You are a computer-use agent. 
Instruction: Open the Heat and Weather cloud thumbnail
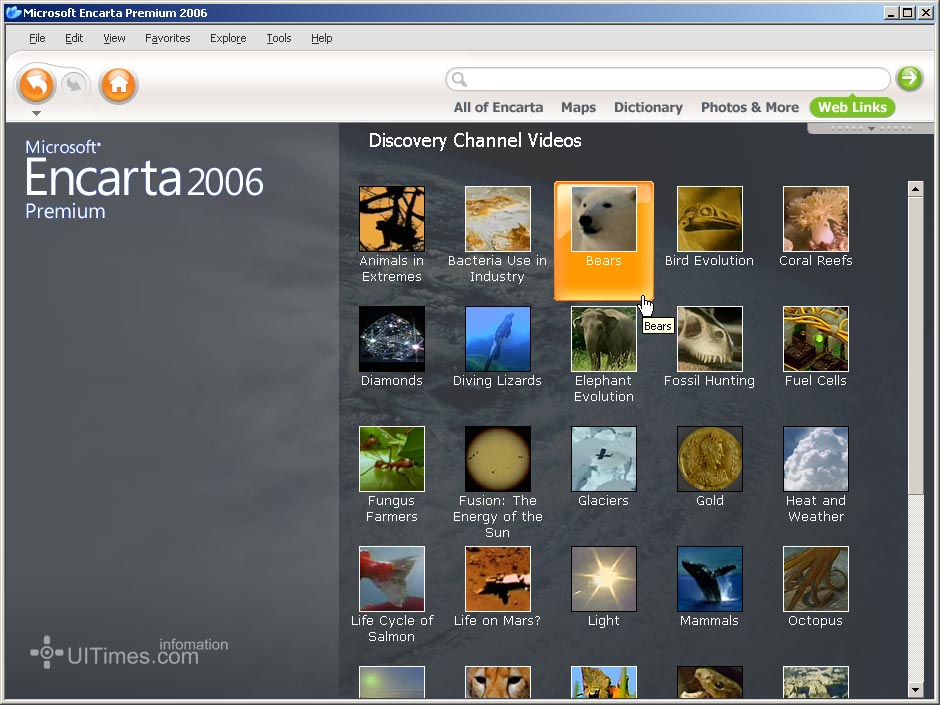point(816,459)
